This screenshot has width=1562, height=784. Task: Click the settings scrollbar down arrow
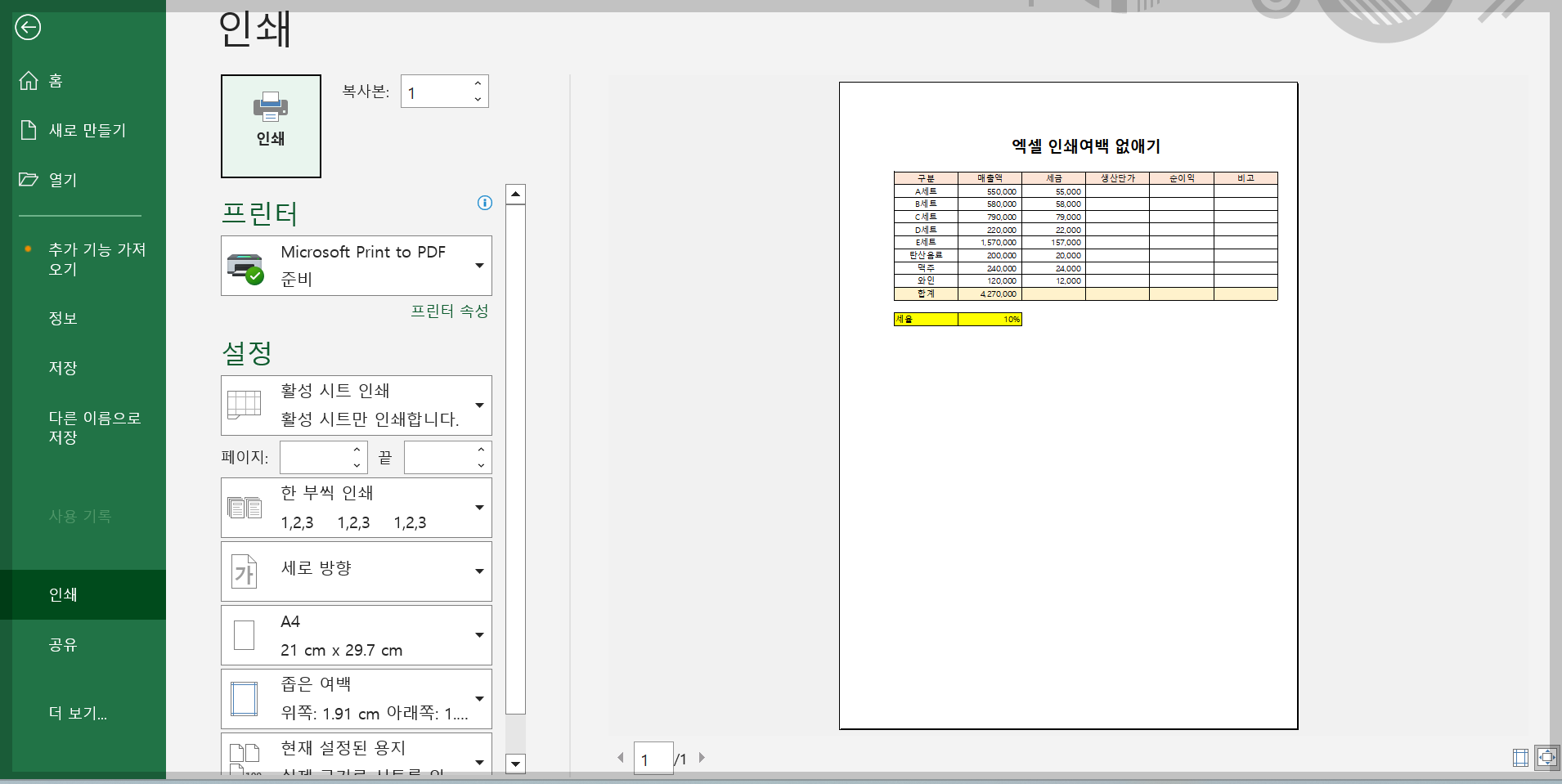(x=515, y=764)
